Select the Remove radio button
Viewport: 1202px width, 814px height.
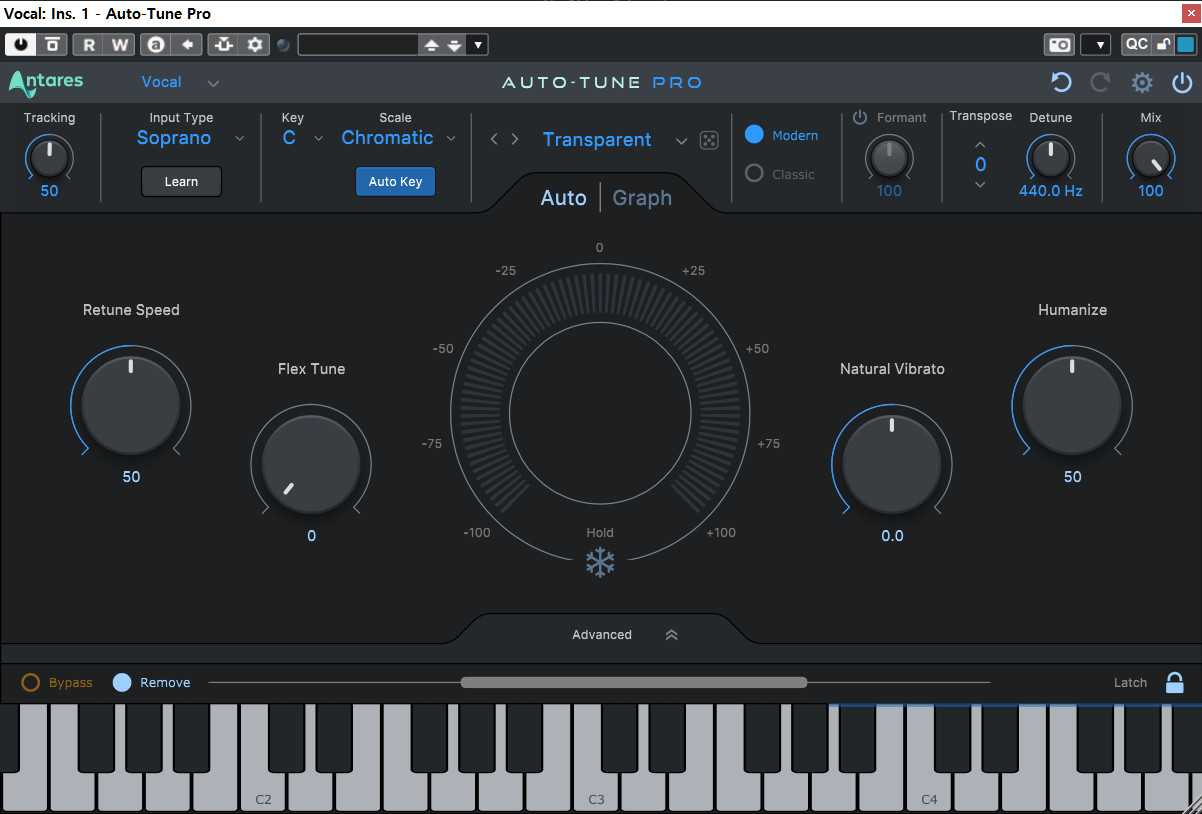[122, 683]
